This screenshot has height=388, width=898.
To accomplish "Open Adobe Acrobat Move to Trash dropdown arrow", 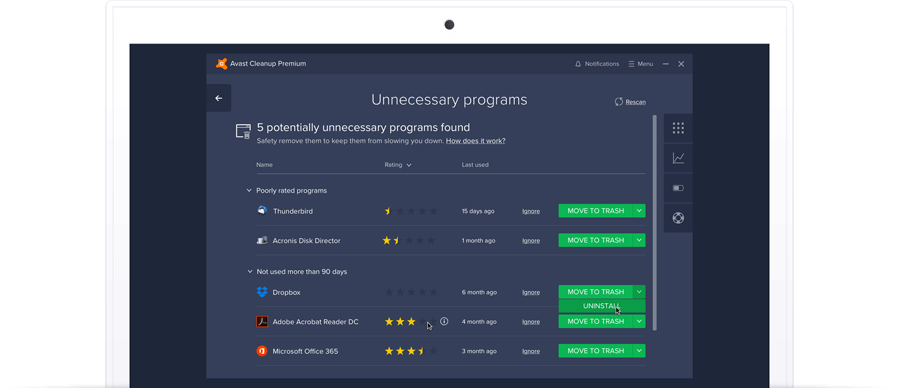I will (639, 322).
